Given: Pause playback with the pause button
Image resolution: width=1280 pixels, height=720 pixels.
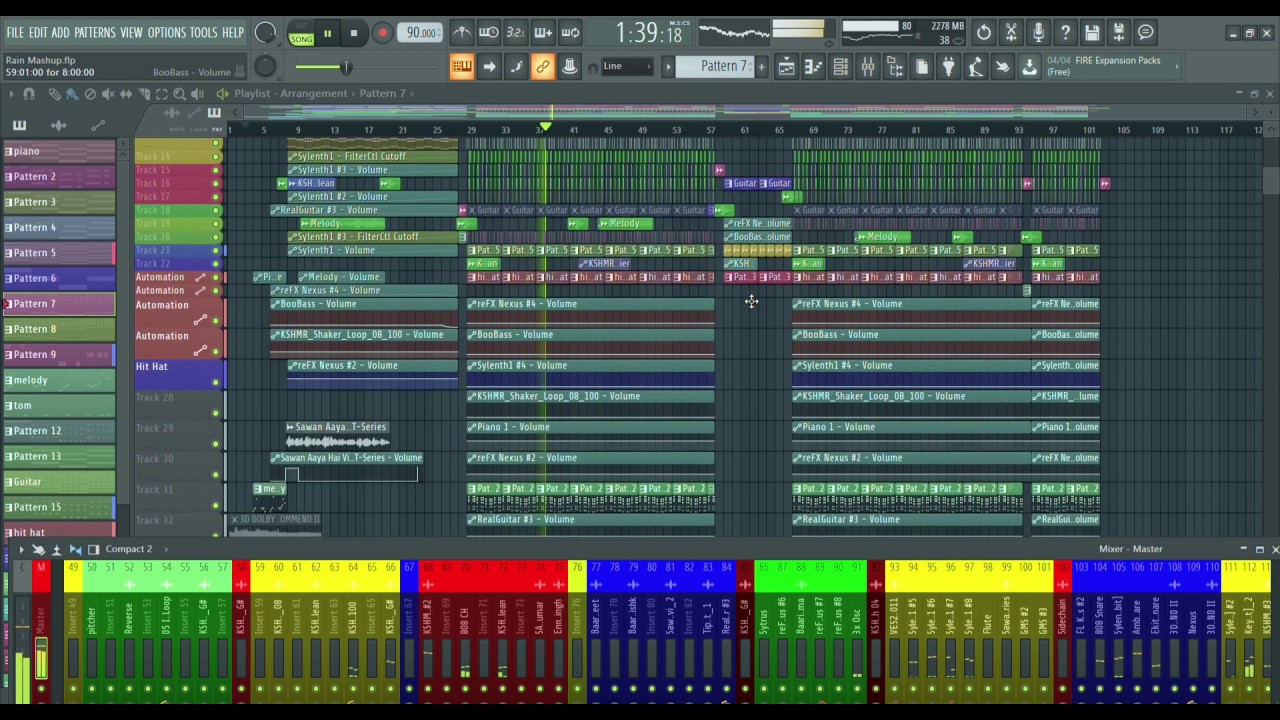Looking at the screenshot, I should pyautogui.click(x=327, y=33).
